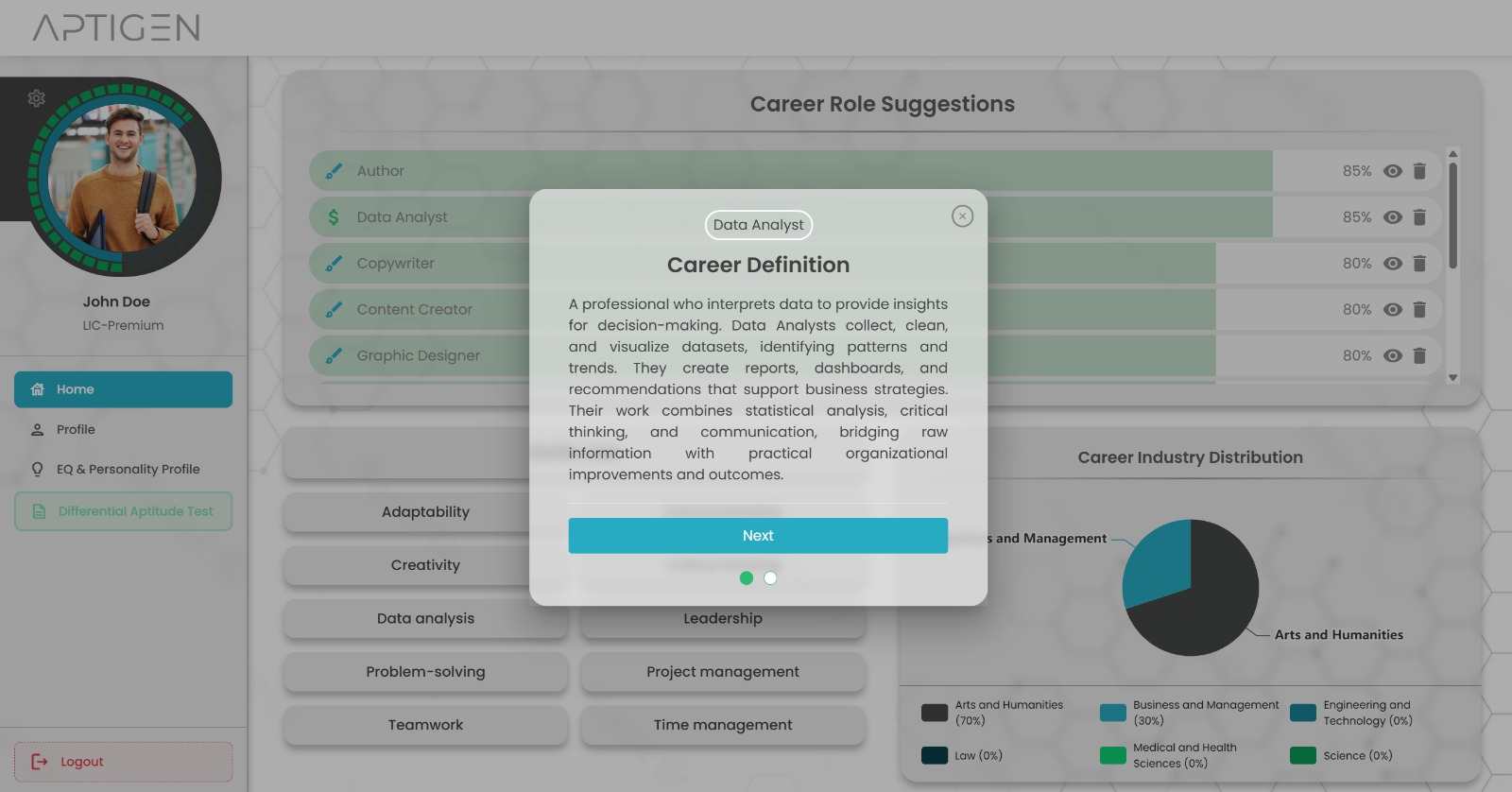Viewport: 1512px width, 792px height.
Task: Click the Next button in popup
Action: point(758,536)
